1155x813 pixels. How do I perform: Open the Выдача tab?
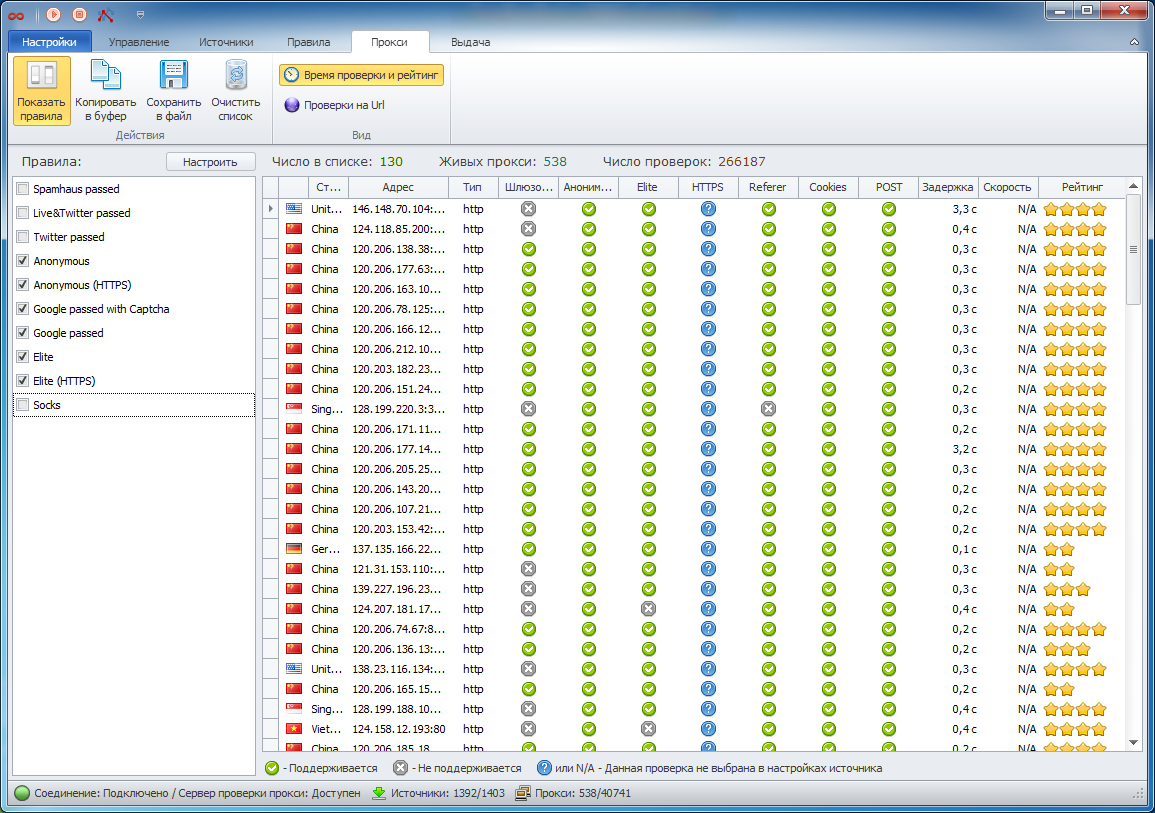(x=470, y=42)
